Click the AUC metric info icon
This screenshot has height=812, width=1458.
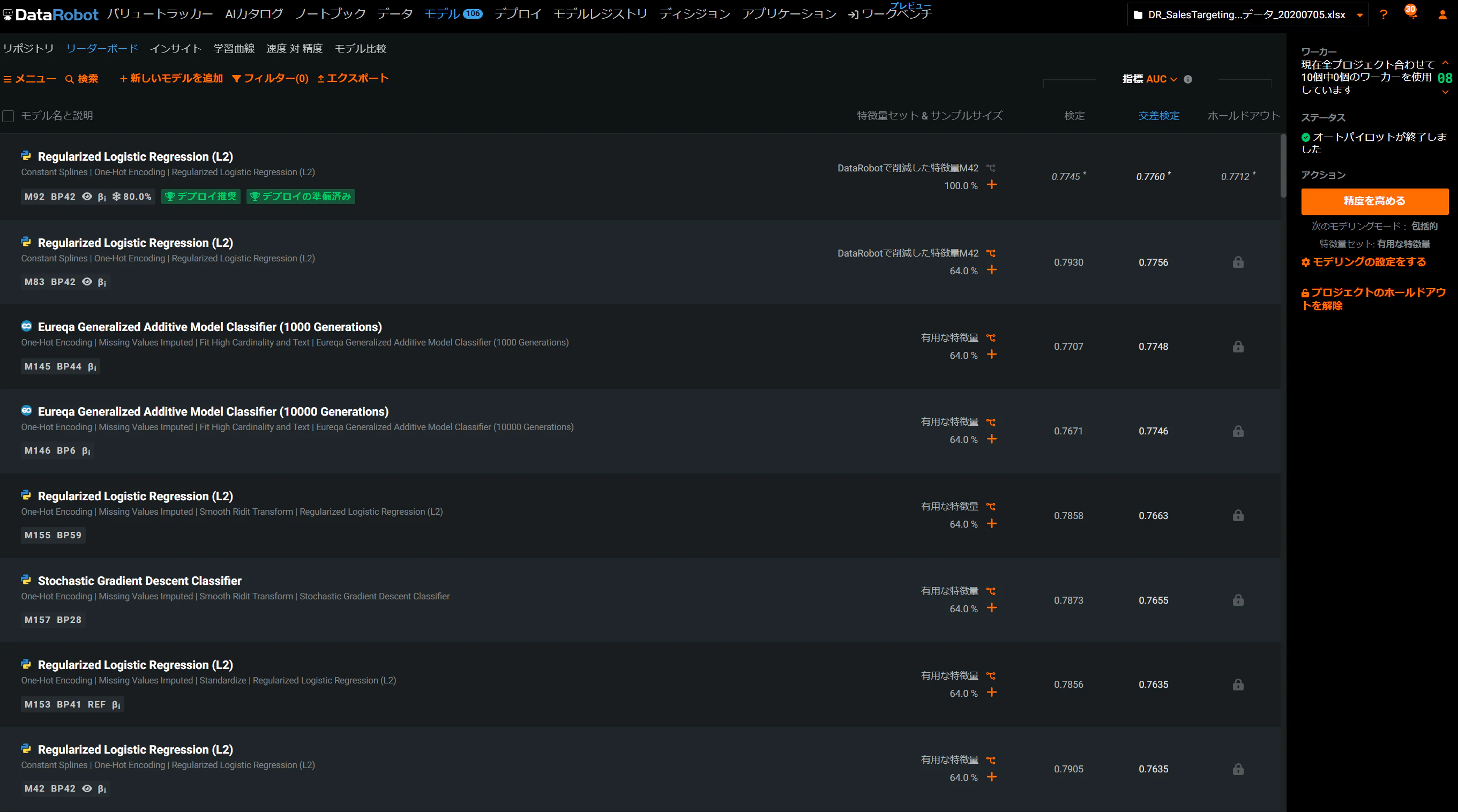click(1187, 79)
